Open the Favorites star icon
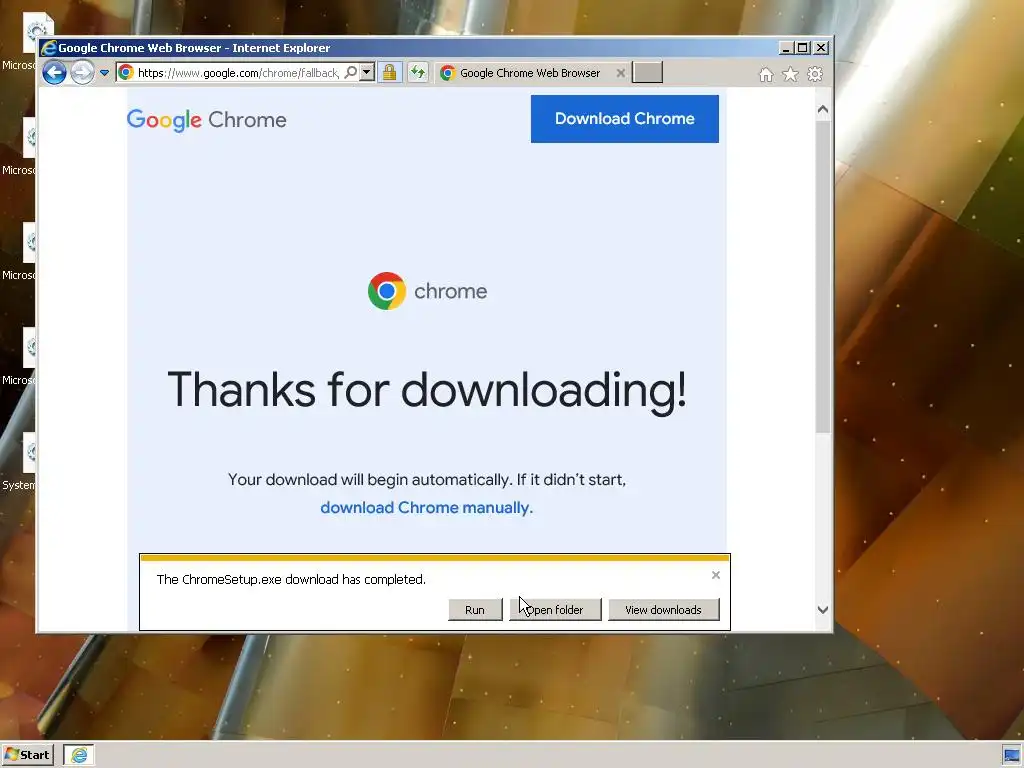Screen dimensions: 1024x768 coord(790,74)
